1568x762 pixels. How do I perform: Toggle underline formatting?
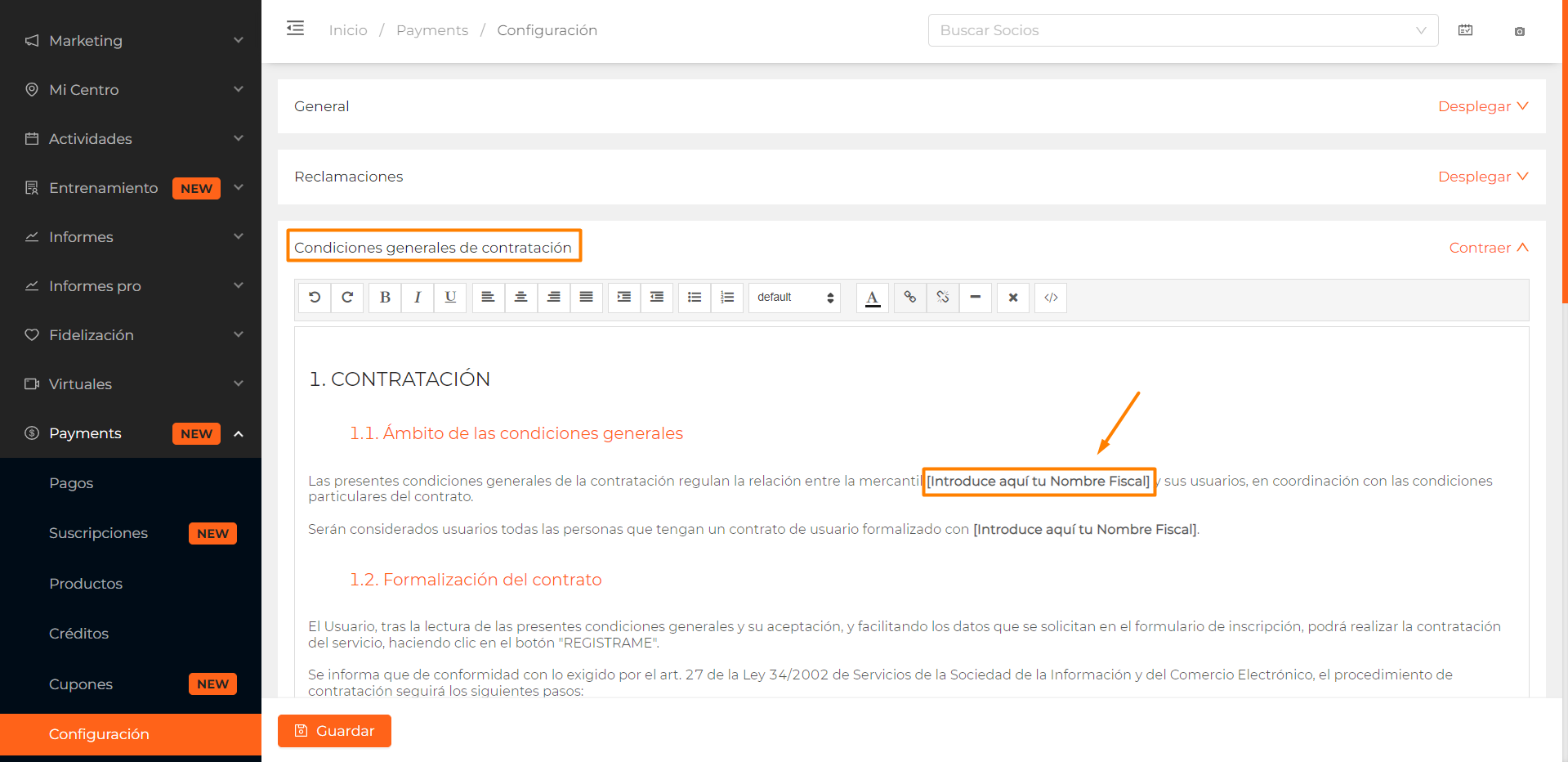click(x=450, y=298)
